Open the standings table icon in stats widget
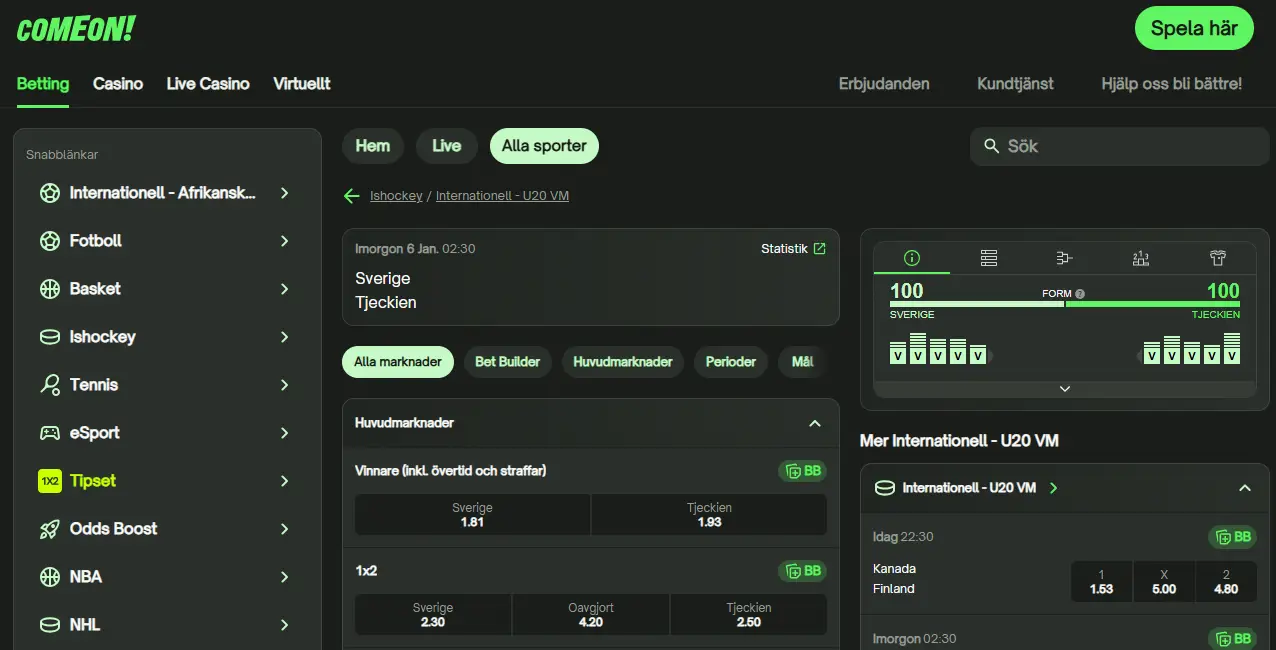This screenshot has width=1276, height=650. (x=988, y=258)
